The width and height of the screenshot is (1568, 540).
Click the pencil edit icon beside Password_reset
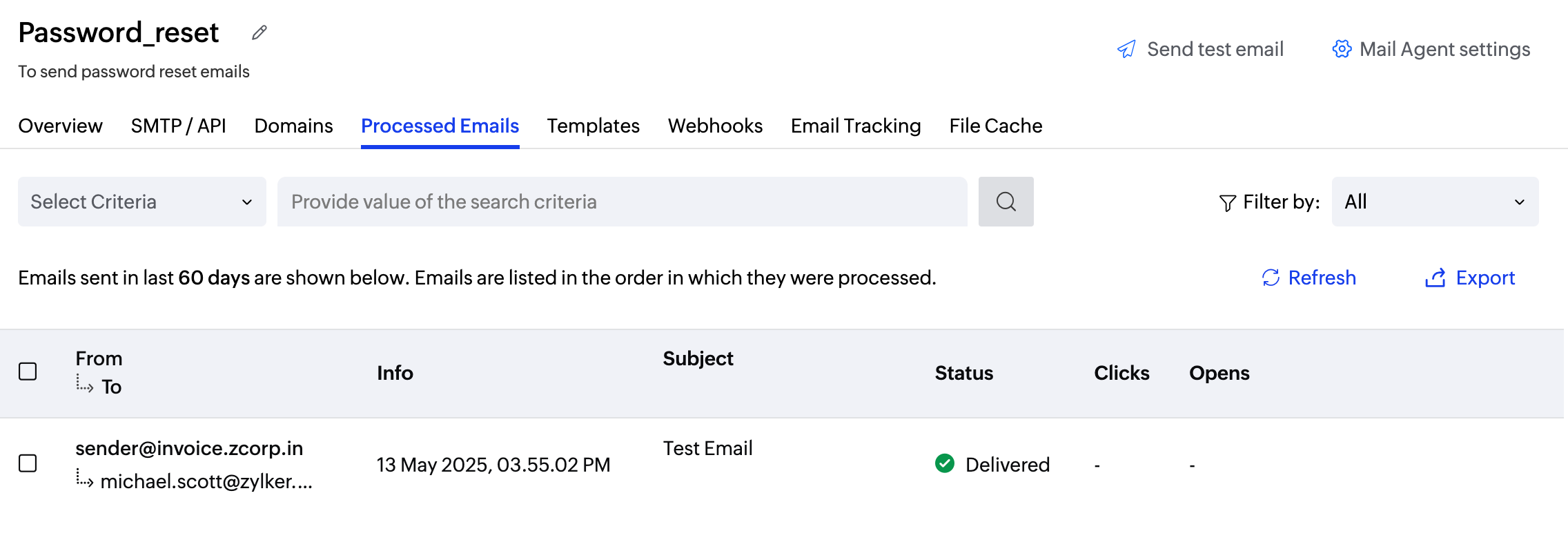(x=259, y=32)
